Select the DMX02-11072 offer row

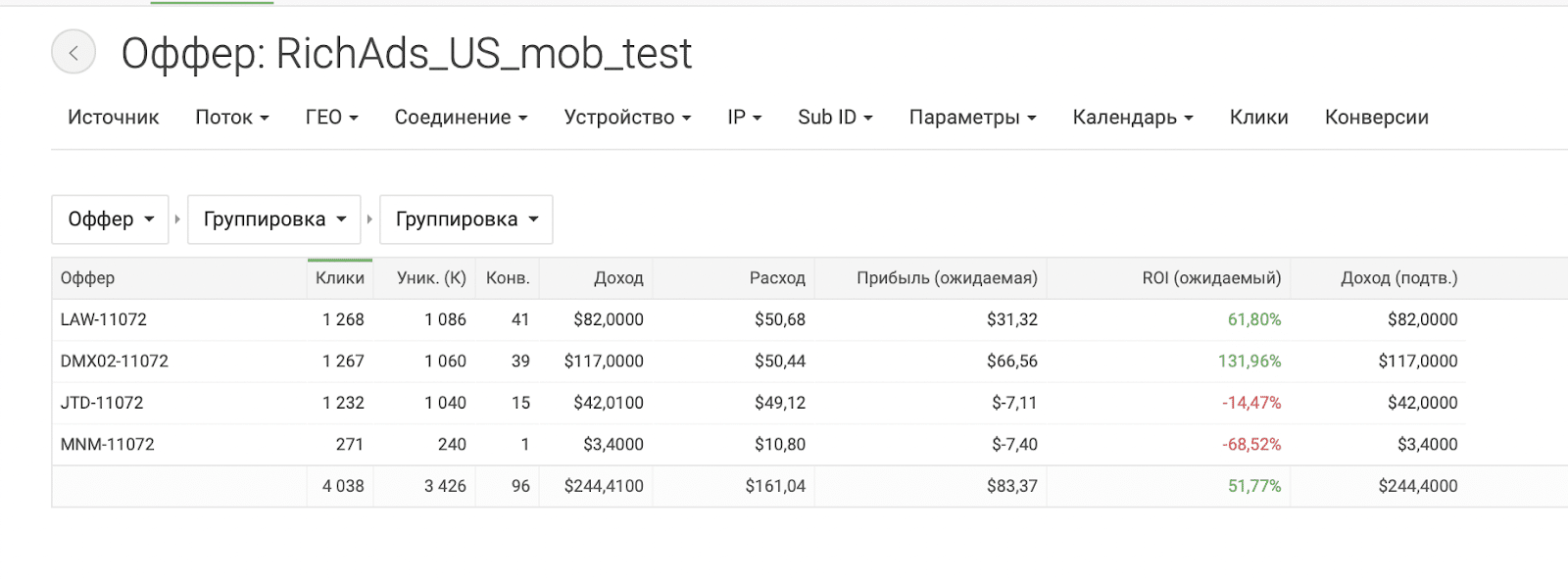coord(759,362)
